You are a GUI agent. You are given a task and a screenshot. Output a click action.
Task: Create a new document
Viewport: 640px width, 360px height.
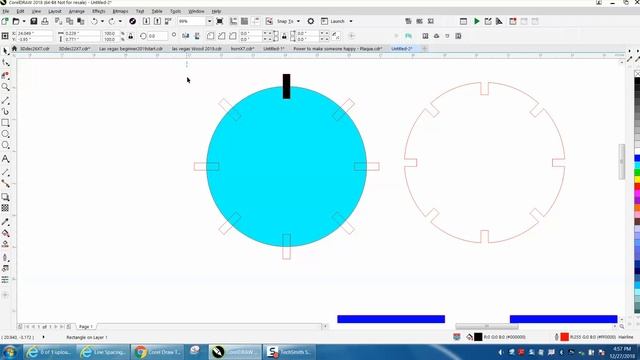click(5, 21)
